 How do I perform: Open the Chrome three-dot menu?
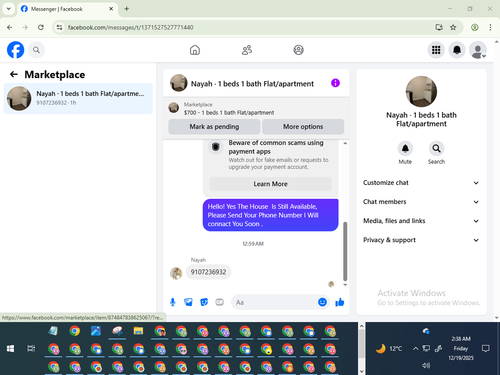[x=490, y=27]
